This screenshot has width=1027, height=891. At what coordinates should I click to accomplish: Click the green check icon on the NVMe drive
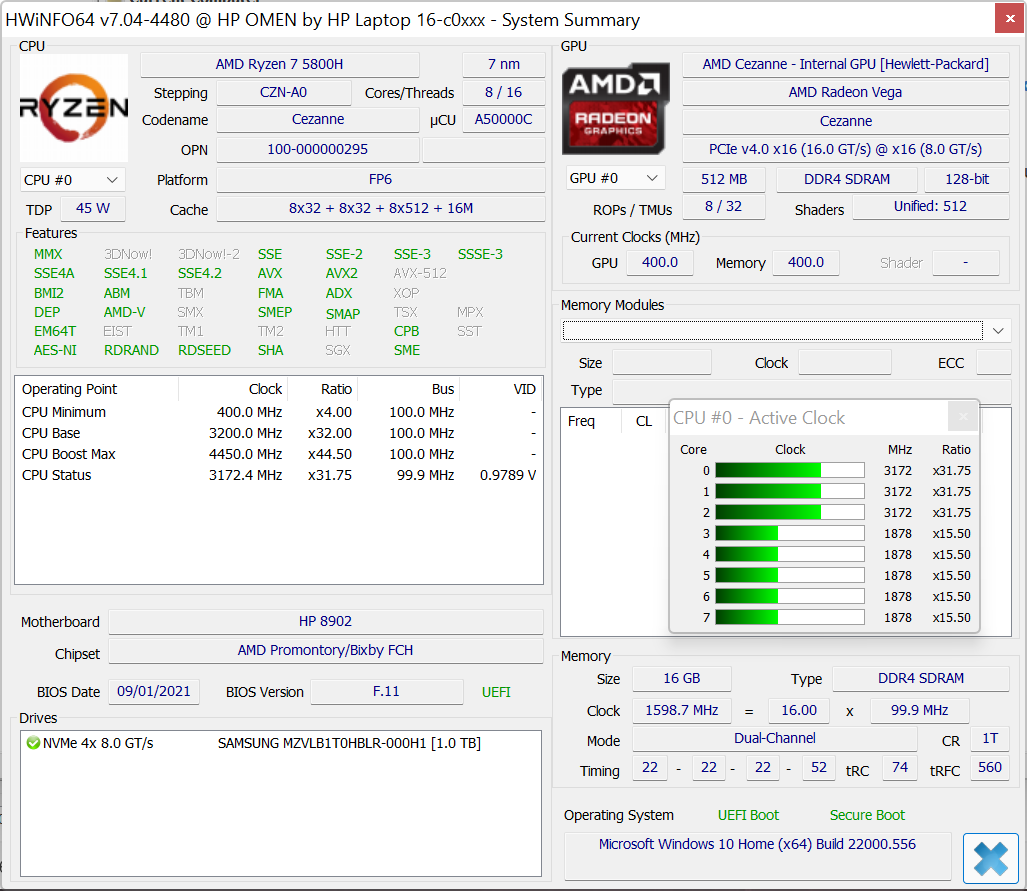pos(33,743)
